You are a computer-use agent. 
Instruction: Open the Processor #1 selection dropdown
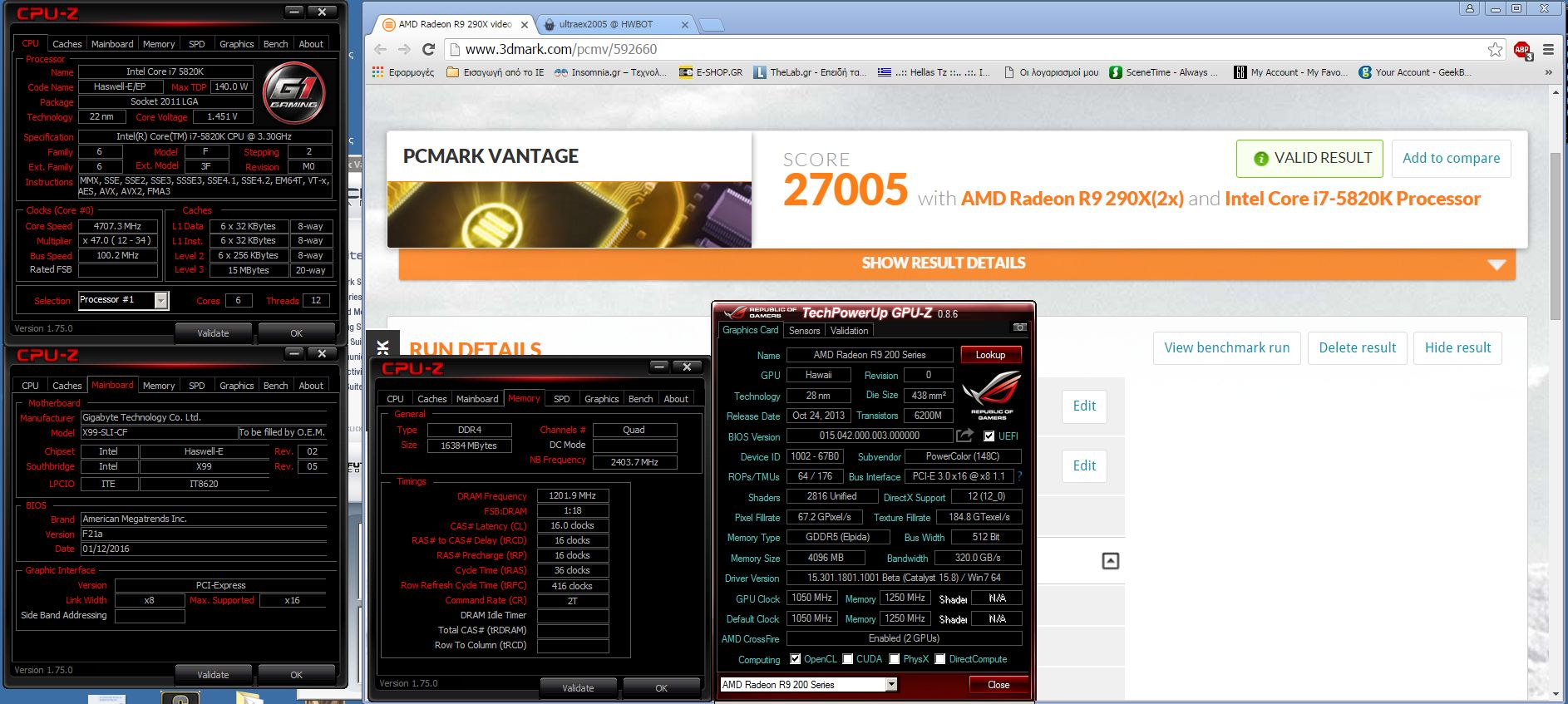[x=123, y=300]
